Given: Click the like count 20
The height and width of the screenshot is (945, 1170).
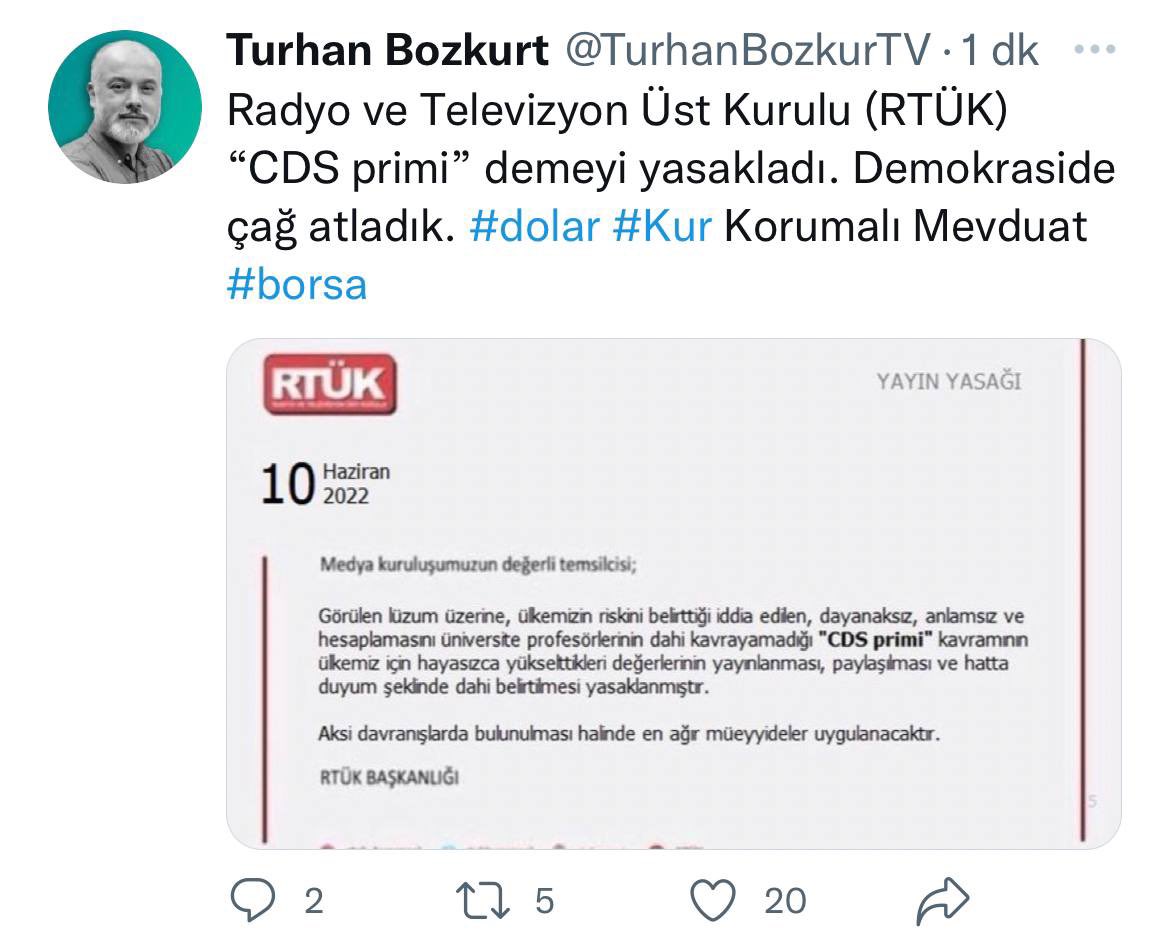Looking at the screenshot, I should click(x=785, y=901).
